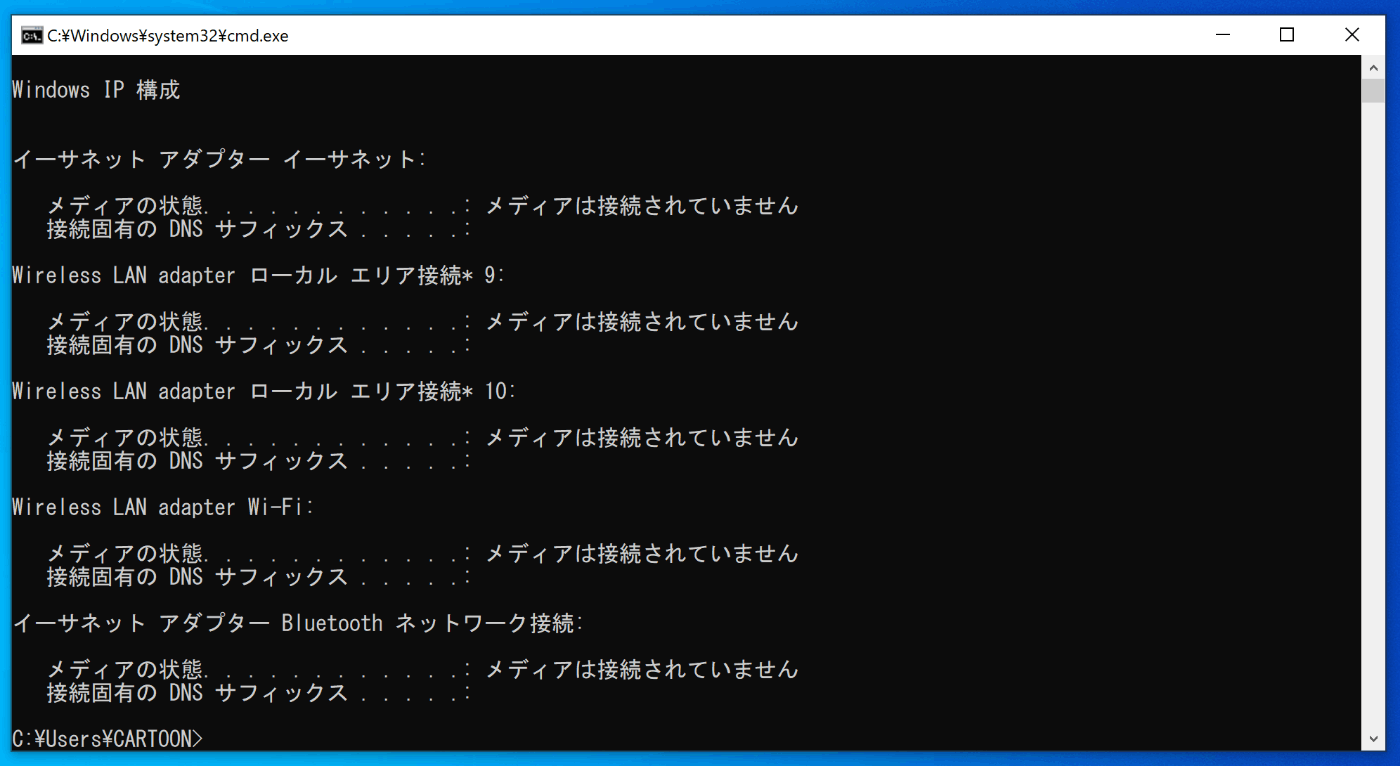
Task: Click the メディアの状態 line under Wi-Fi adapter
Action: pos(423,553)
